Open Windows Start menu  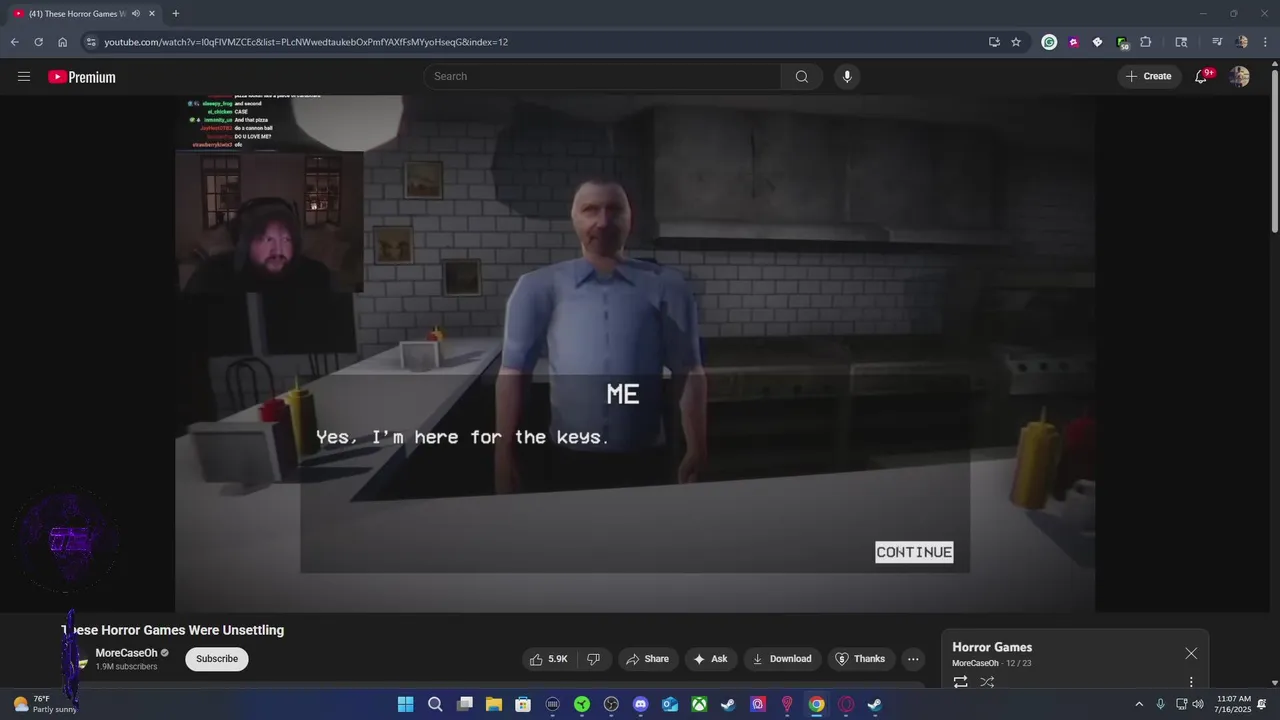[x=405, y=704]
